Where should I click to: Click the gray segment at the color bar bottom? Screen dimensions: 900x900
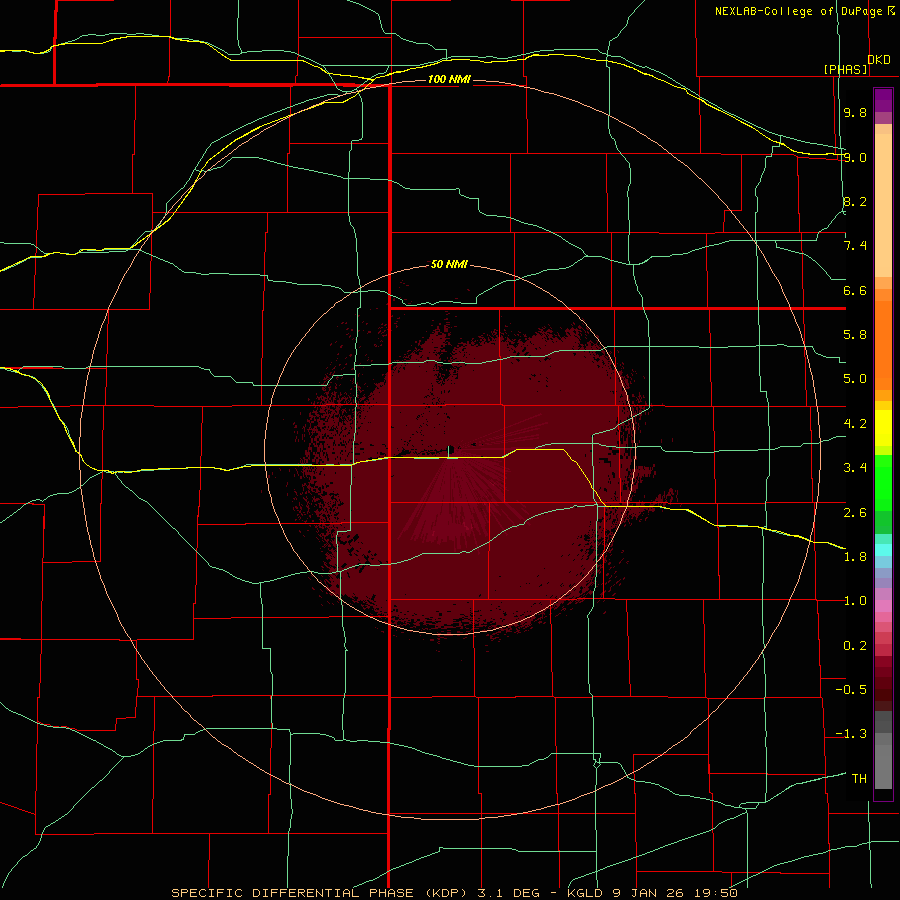tap(883, 766)
